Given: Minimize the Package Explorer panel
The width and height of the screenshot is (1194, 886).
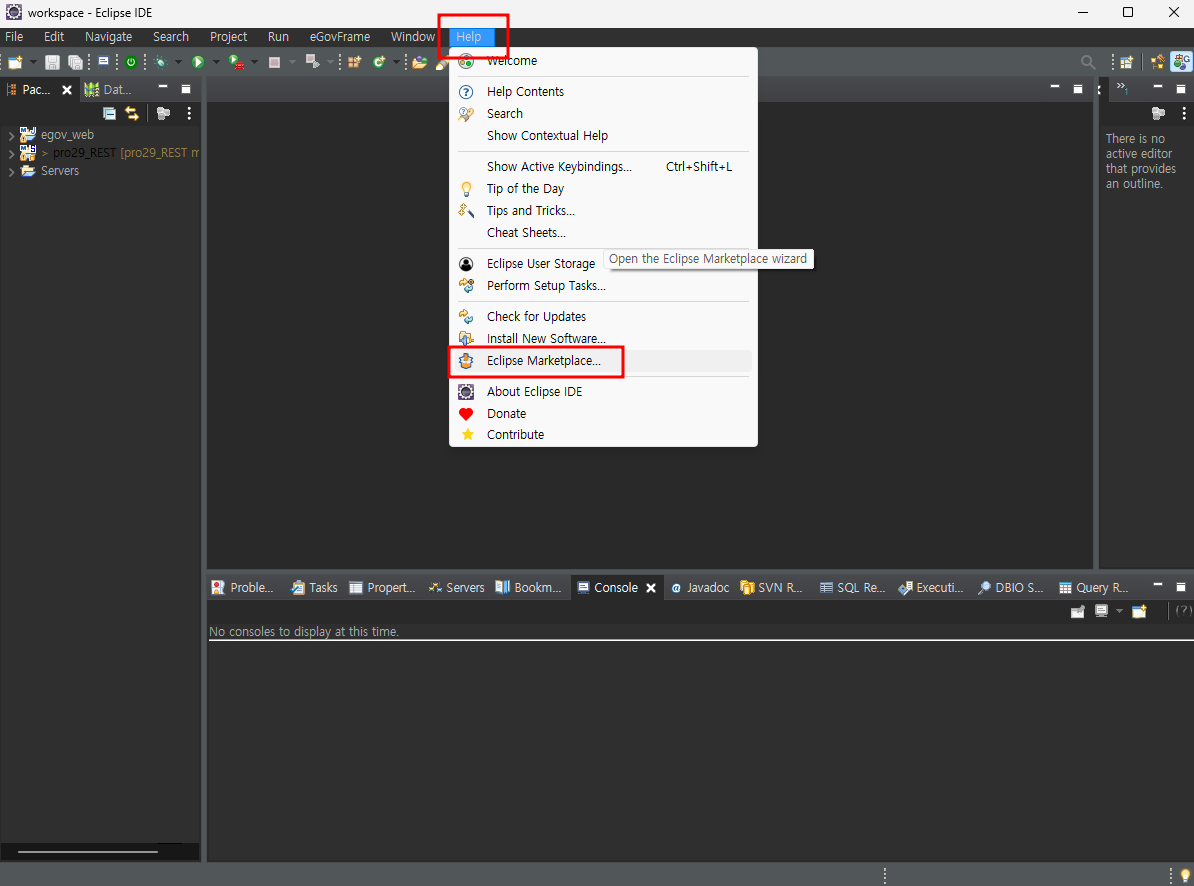Looking at the screenshot, I should click(x=163, y=88).
